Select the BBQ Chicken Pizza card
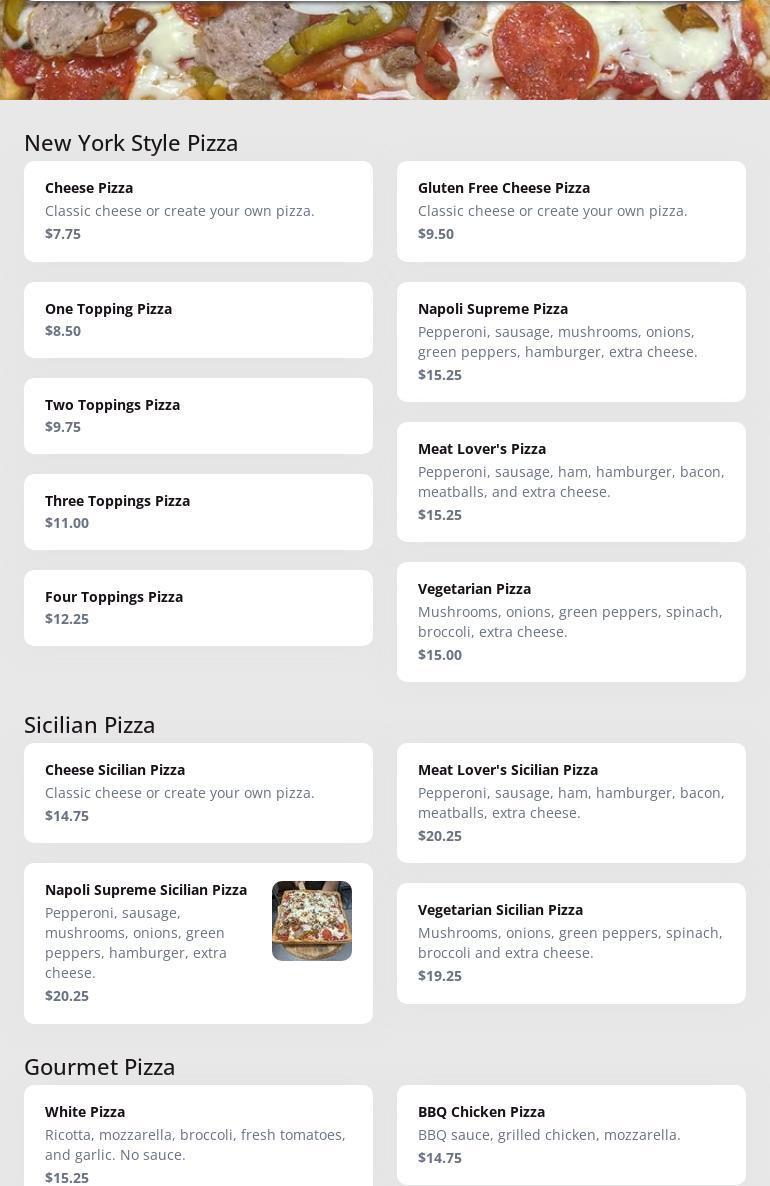 [571, 1135]
